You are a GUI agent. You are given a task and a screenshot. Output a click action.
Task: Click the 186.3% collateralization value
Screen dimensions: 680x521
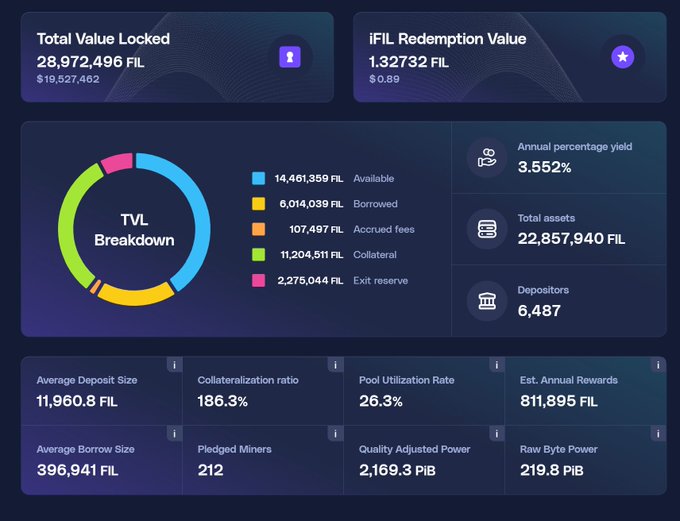click(222, 401)
